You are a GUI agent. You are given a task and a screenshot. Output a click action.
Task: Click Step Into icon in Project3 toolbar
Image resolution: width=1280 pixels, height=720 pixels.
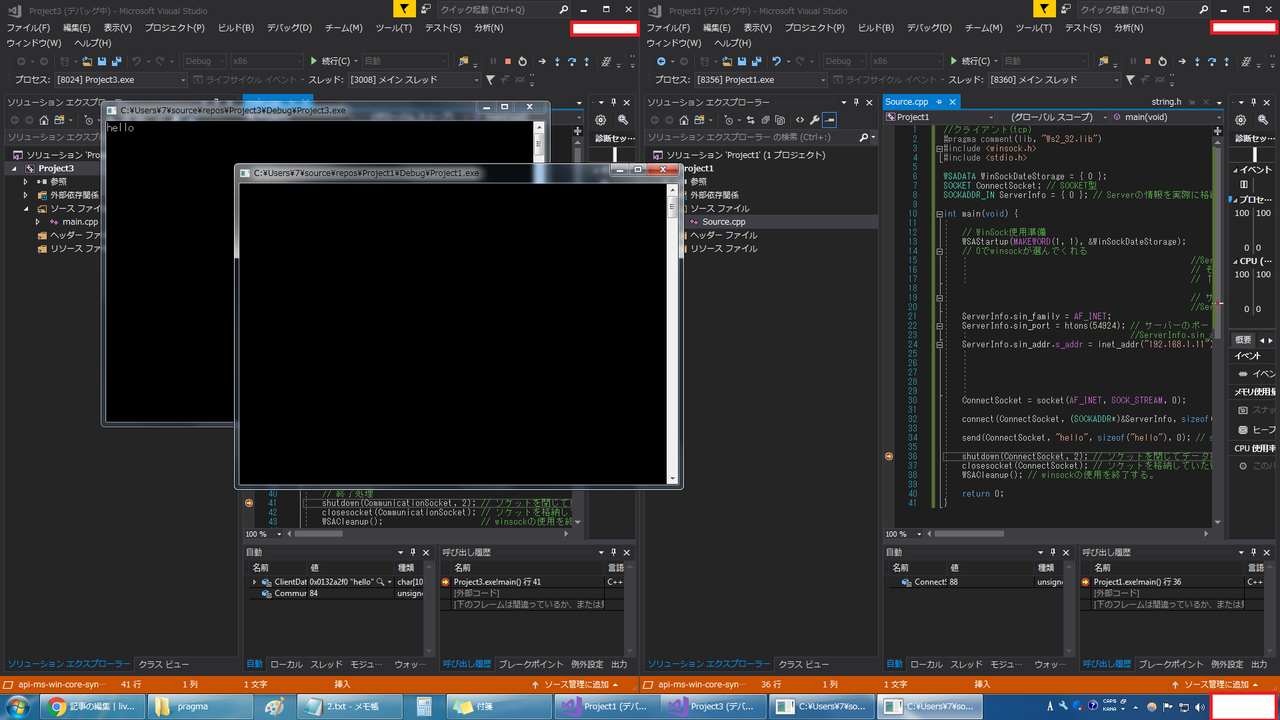click(557, 61)
